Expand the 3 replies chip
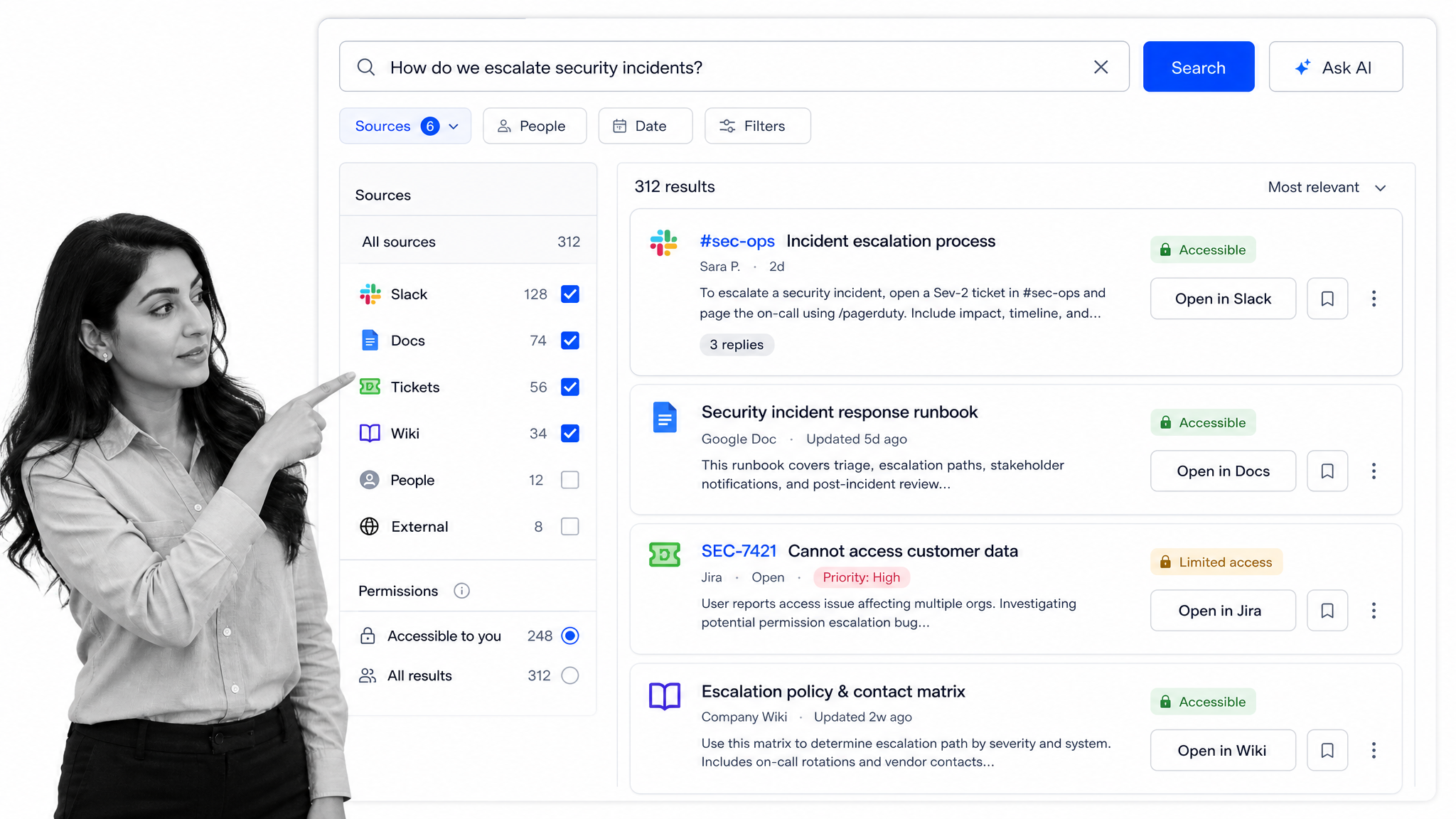The image size is (1456, 819). (737, 345)
